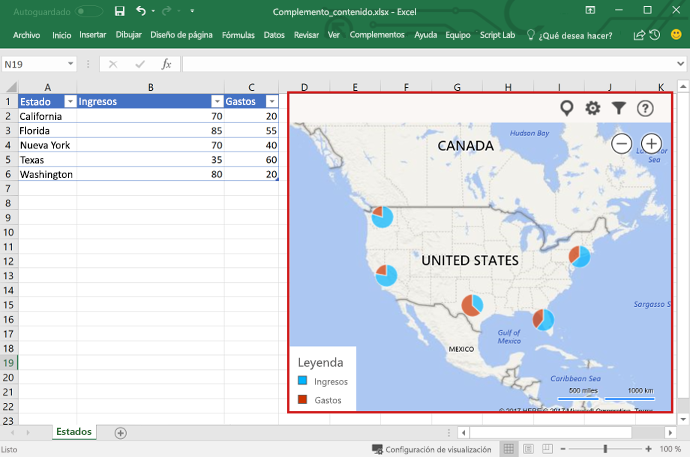Open the Undo history dropdown arrow

tap(153, 11)
